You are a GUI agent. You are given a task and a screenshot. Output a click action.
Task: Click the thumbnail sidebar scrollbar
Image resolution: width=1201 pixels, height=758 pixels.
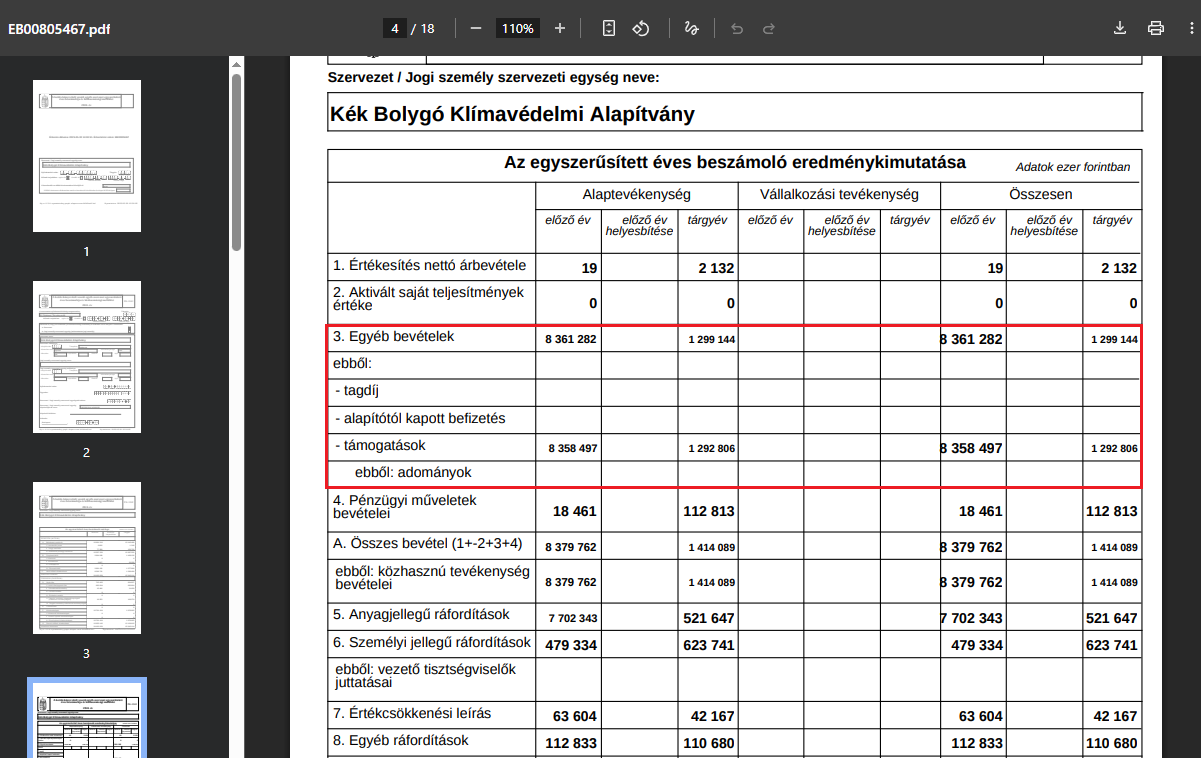coord(236,160)
